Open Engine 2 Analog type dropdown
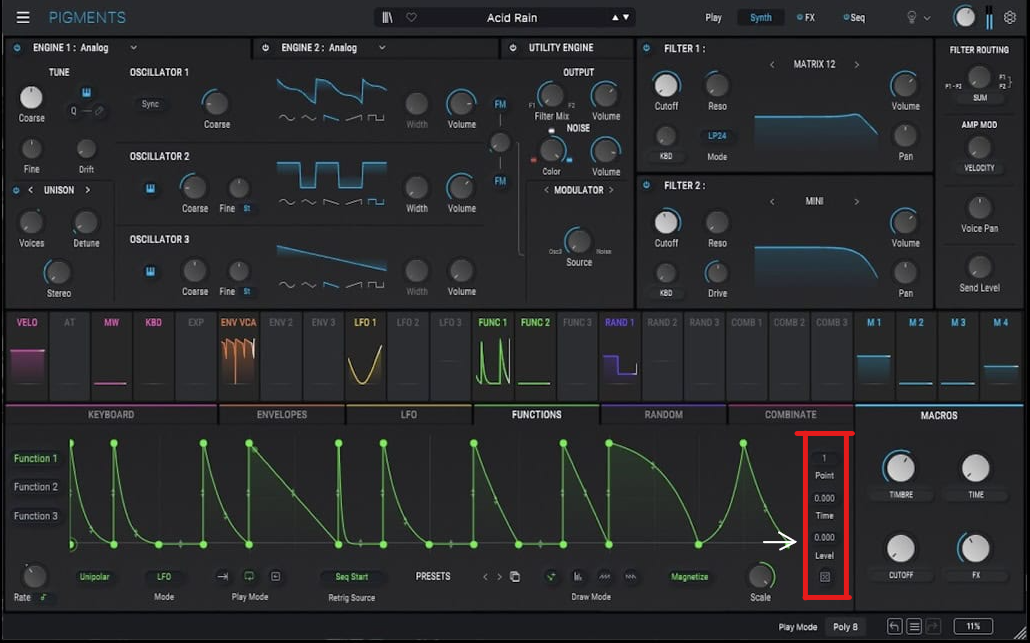 (x=382, y=48)
